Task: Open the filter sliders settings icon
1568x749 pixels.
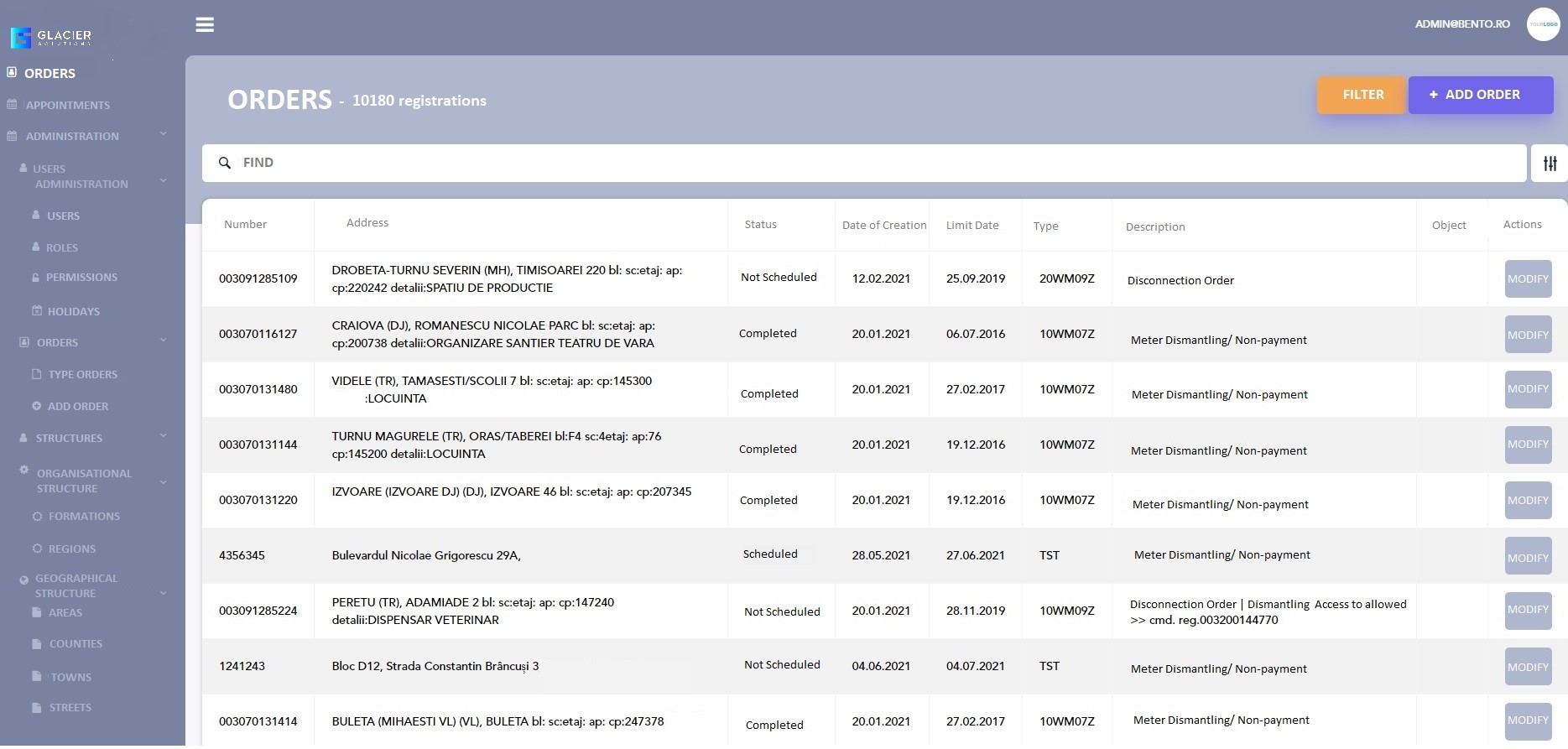Action: point(1550,164)
